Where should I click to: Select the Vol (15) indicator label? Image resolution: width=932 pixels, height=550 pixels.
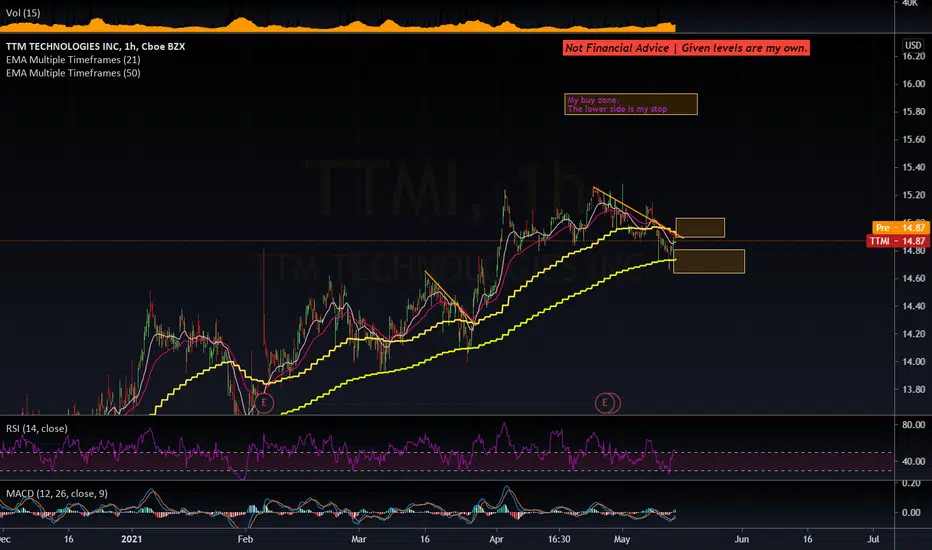[23, 12]
